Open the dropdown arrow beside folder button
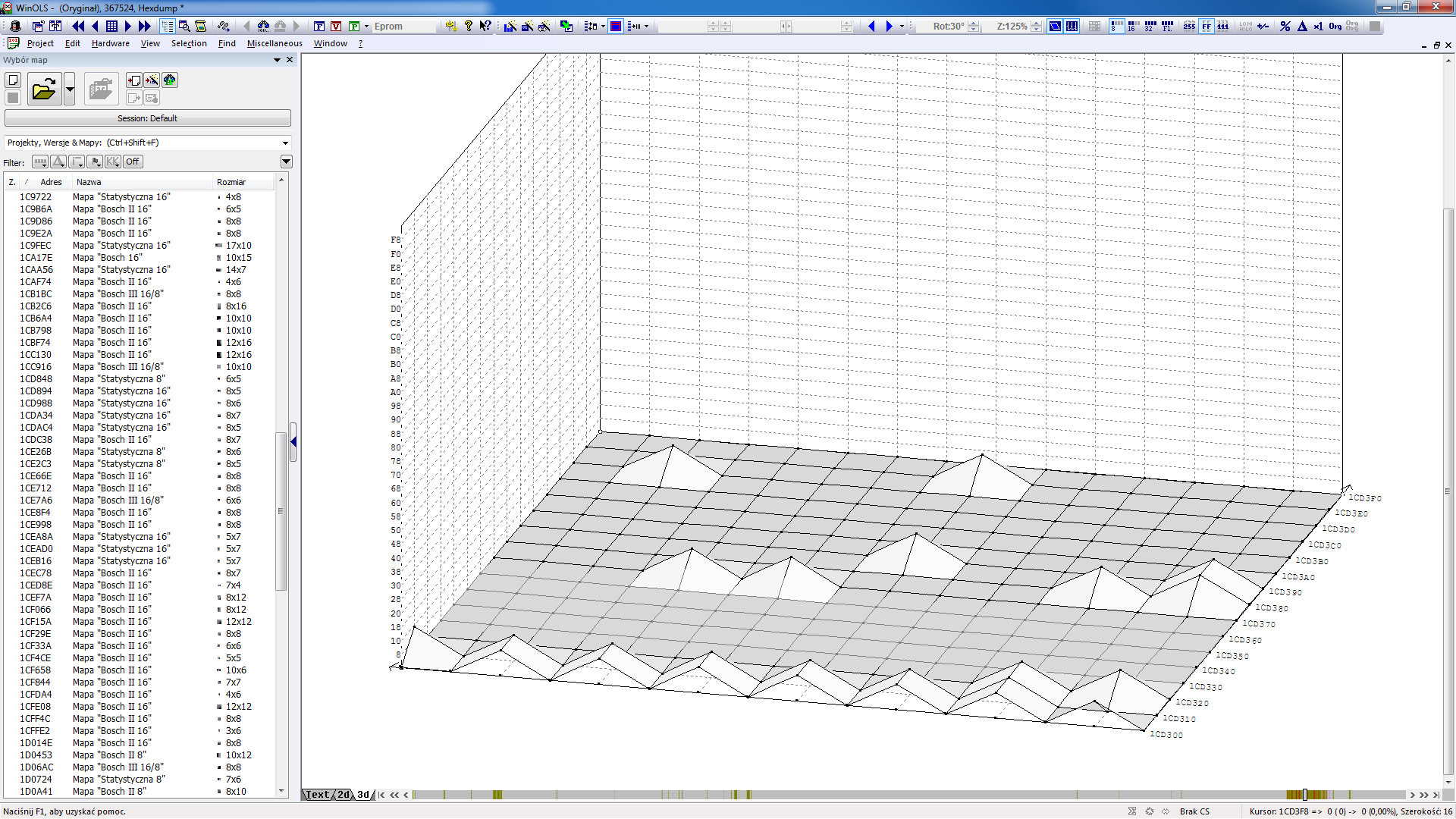 click(70, 89)
